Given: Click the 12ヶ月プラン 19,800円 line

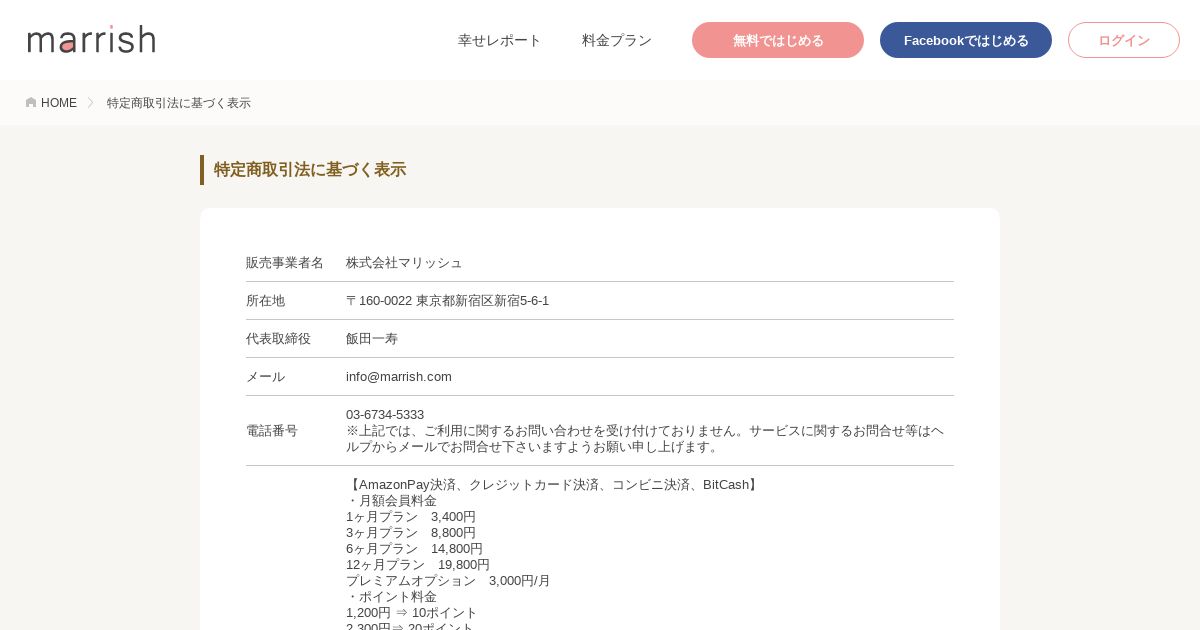Looking at the screenshot, I should click(418, 565).
